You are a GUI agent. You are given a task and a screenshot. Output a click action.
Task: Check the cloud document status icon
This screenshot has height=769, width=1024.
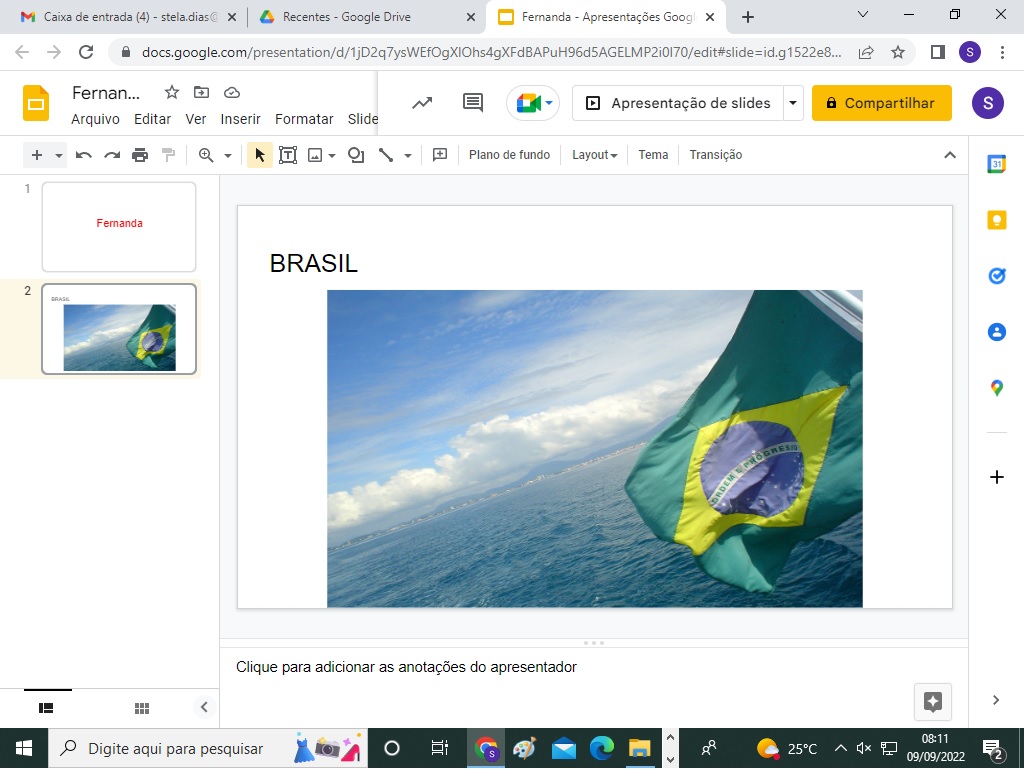(x=232, y=93)
